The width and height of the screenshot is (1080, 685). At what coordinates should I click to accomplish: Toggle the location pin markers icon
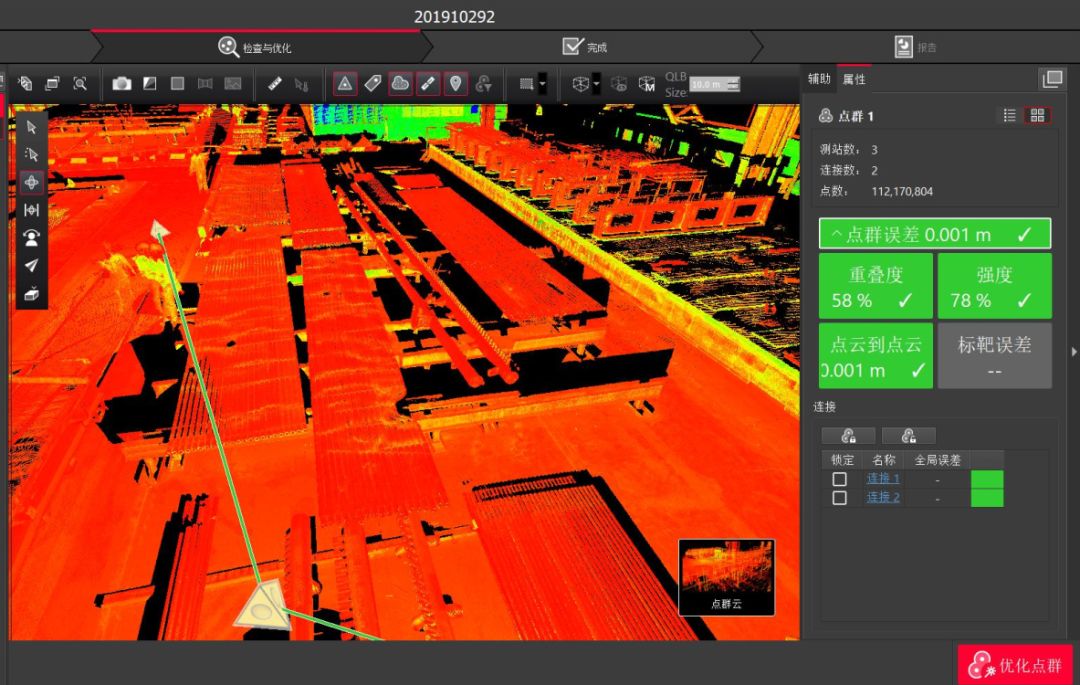click(455, 84)
